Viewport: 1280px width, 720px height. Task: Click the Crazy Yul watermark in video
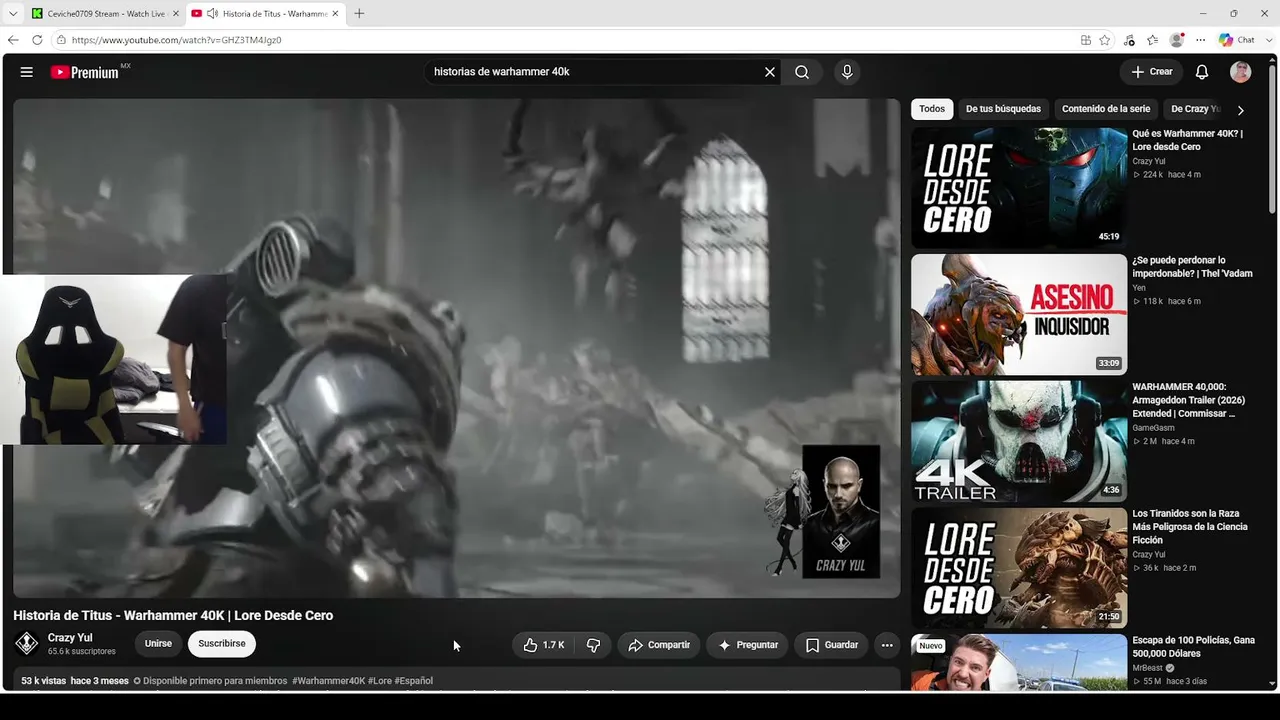click(x=841, y=511)
